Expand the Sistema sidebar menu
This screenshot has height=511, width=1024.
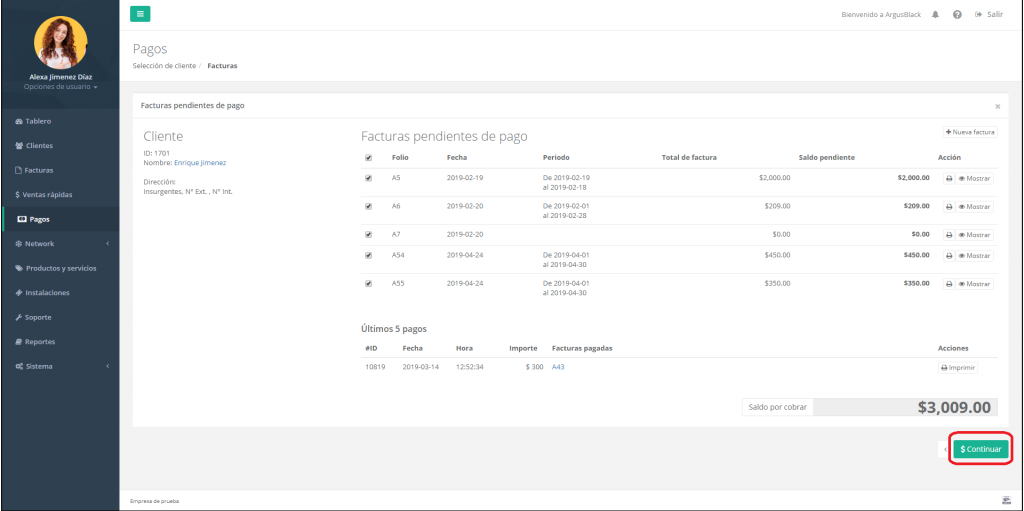tap(60, 367)
